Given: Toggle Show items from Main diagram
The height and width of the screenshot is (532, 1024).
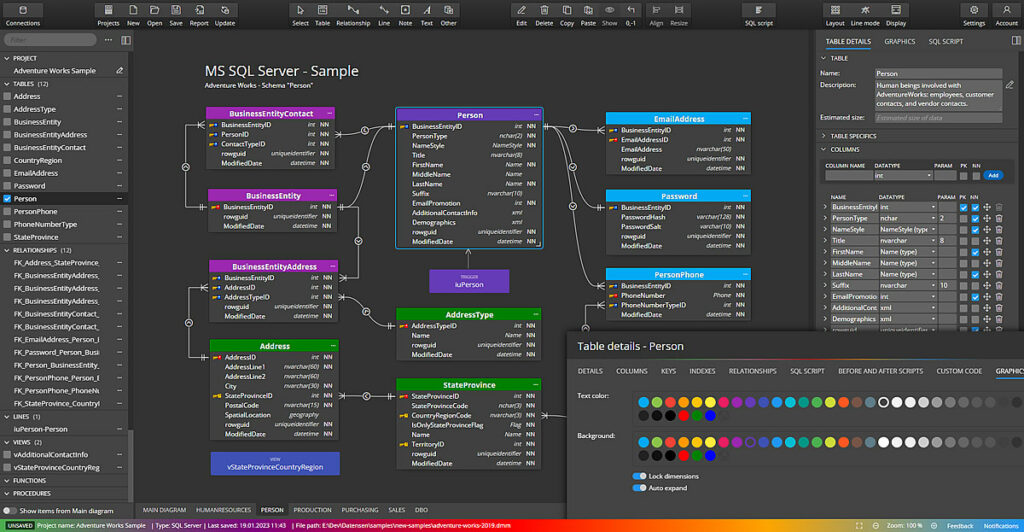Looking at the screenshot, I should point(9,511).
